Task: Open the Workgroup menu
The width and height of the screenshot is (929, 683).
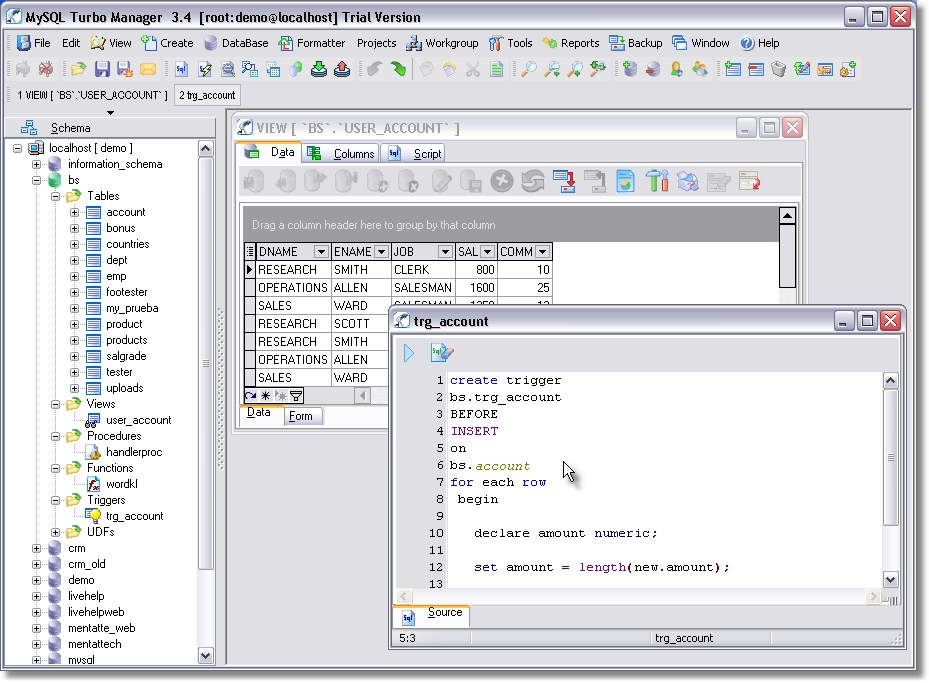Action: [442, 43]
